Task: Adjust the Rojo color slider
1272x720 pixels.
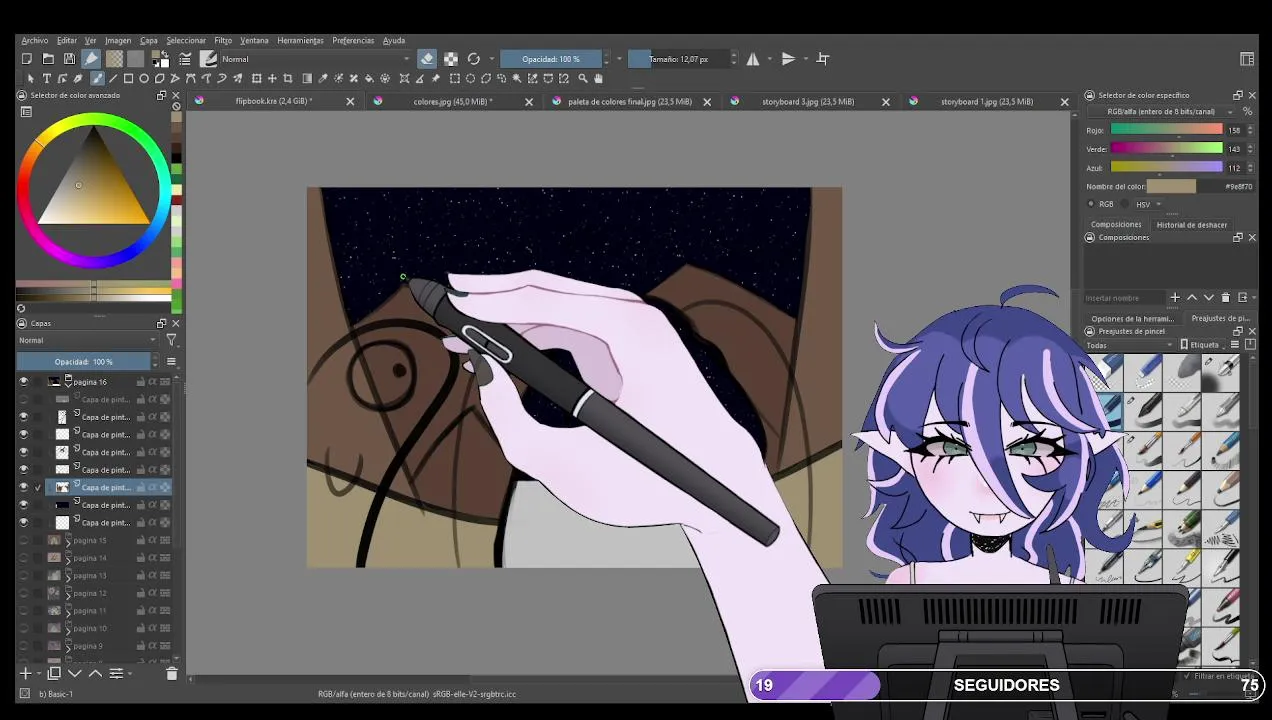Action: pyautogui.click(x=1166, y=130)
